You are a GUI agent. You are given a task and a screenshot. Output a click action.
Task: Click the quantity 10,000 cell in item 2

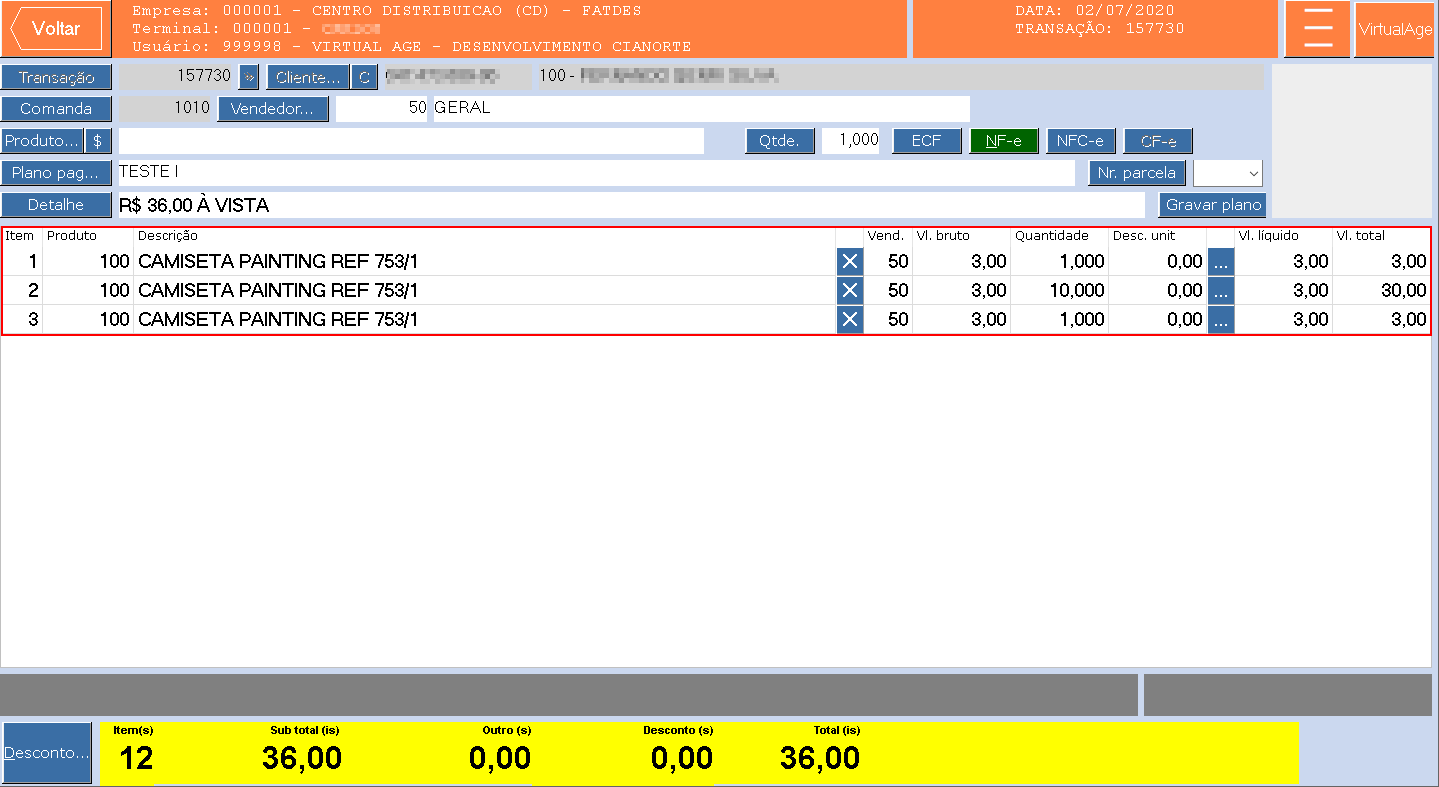(1060, 291)
